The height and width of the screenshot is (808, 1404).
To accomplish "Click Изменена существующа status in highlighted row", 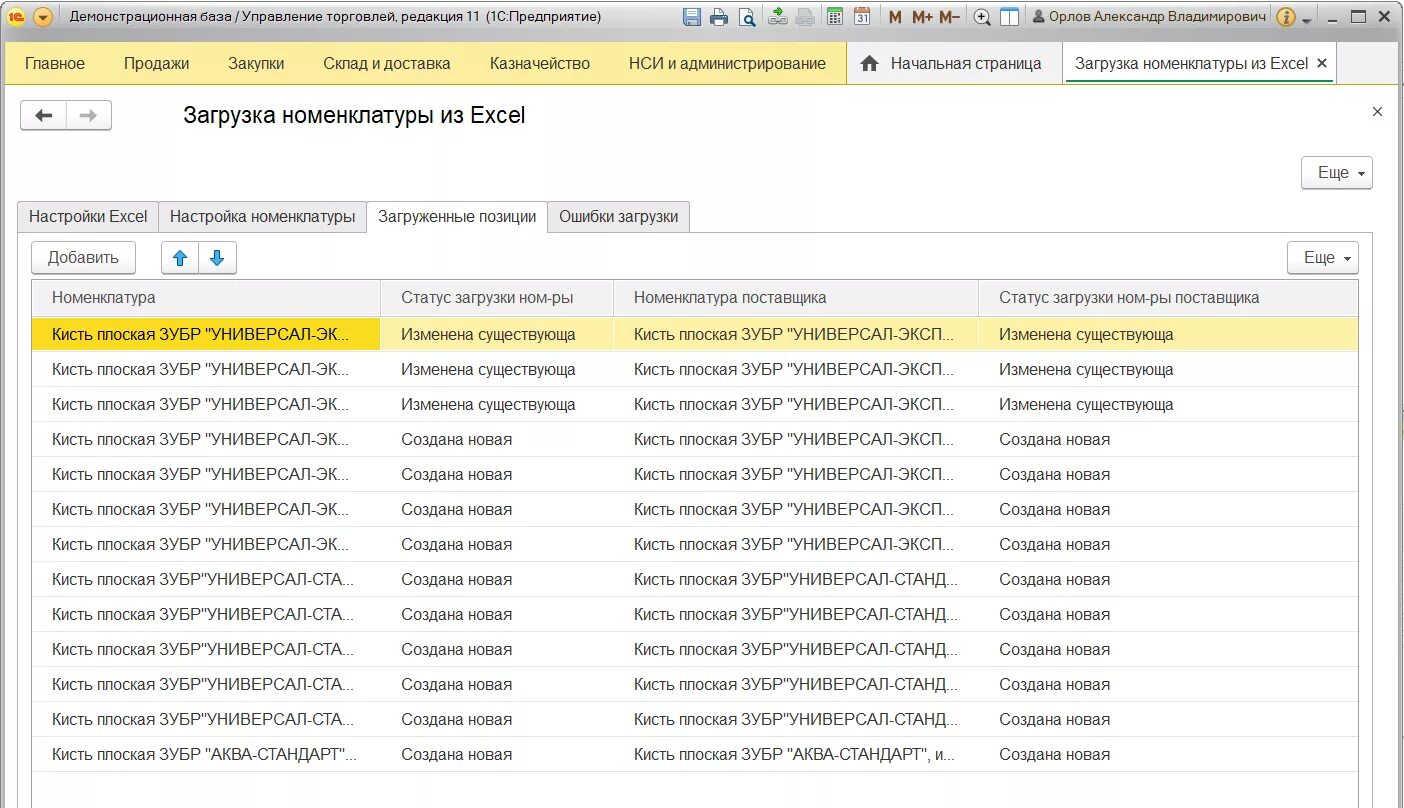I will tap(497, 334).
